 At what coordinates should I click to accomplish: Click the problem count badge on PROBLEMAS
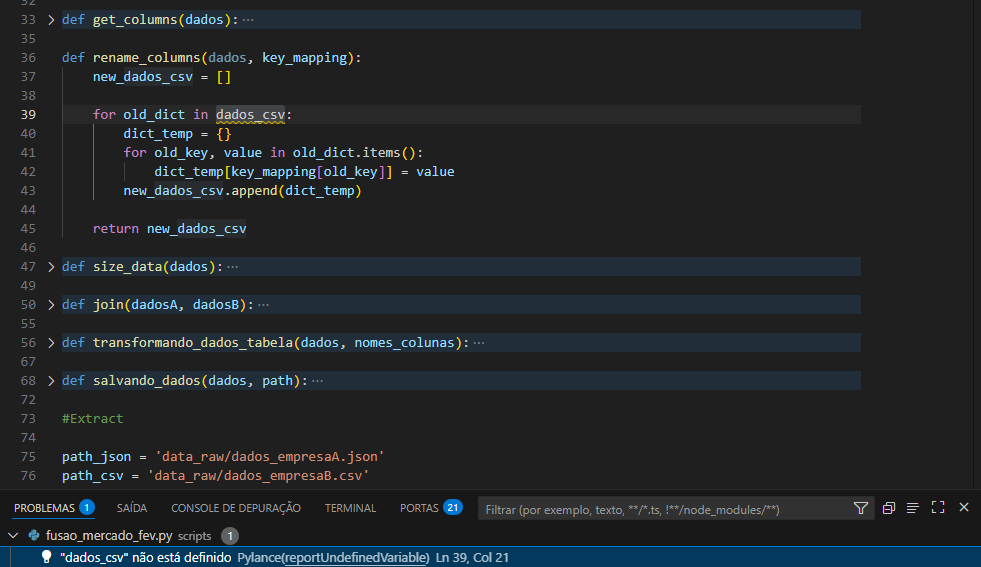(87, 508)
